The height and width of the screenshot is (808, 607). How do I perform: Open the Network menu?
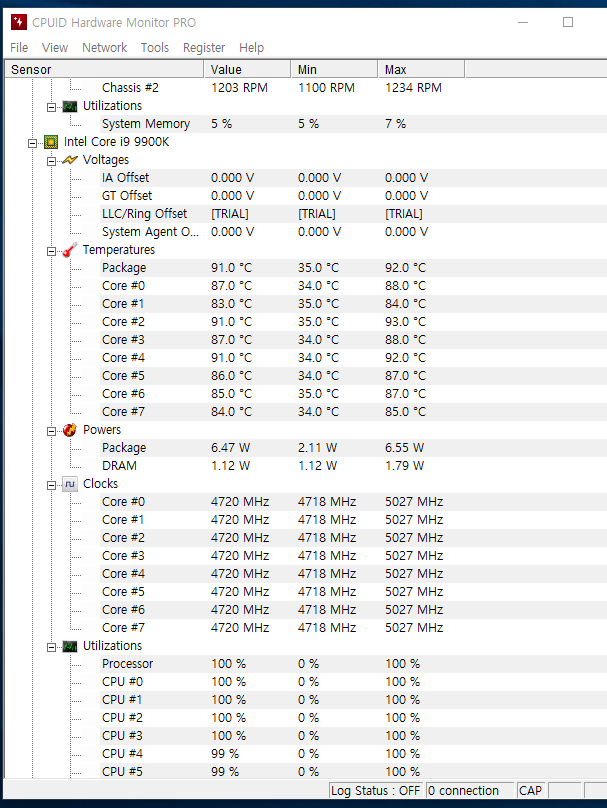click(x=104, y=48)
